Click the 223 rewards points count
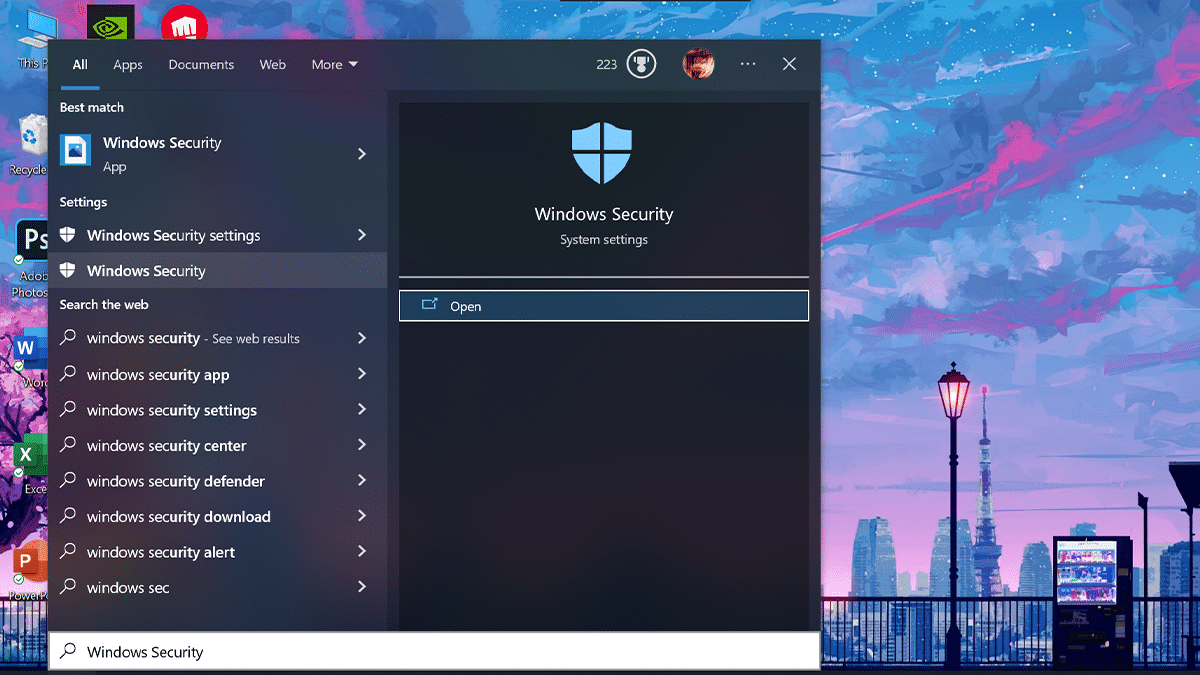Screen dimensions: 1200x675 pyautogui.click(x=607, y=64)
